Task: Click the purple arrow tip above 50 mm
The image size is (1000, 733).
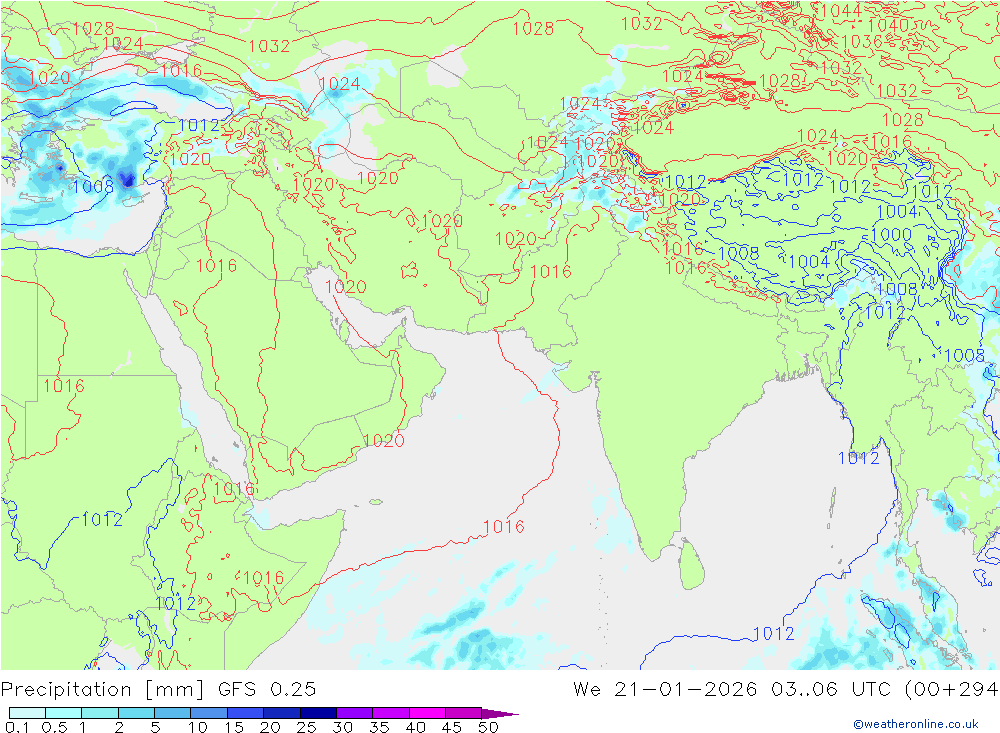Action: [x=501, y=713]
